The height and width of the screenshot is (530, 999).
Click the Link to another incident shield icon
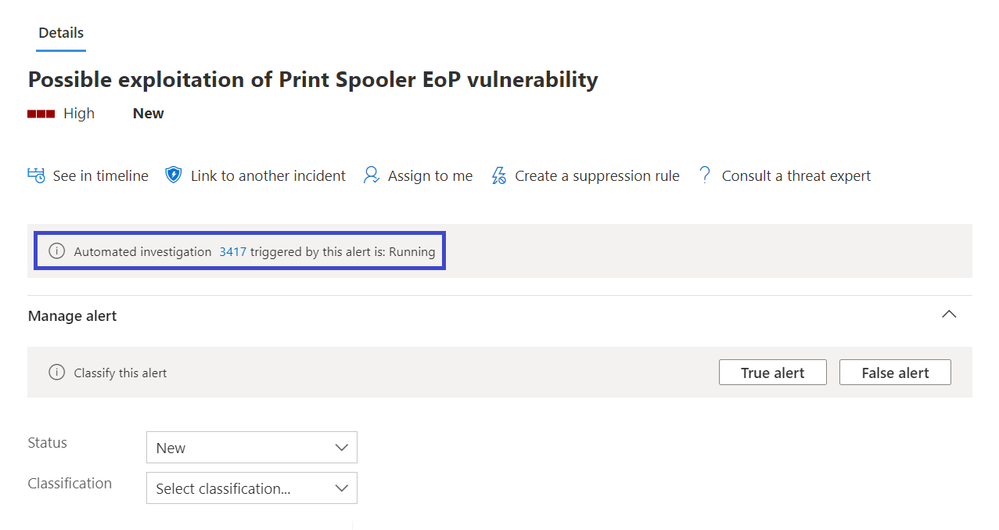coord(173,175)
